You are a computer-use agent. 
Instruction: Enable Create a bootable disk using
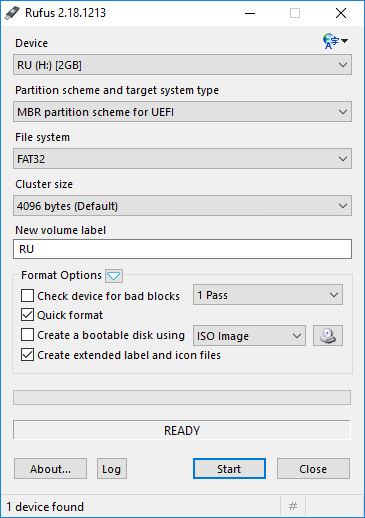pos(27,335)
